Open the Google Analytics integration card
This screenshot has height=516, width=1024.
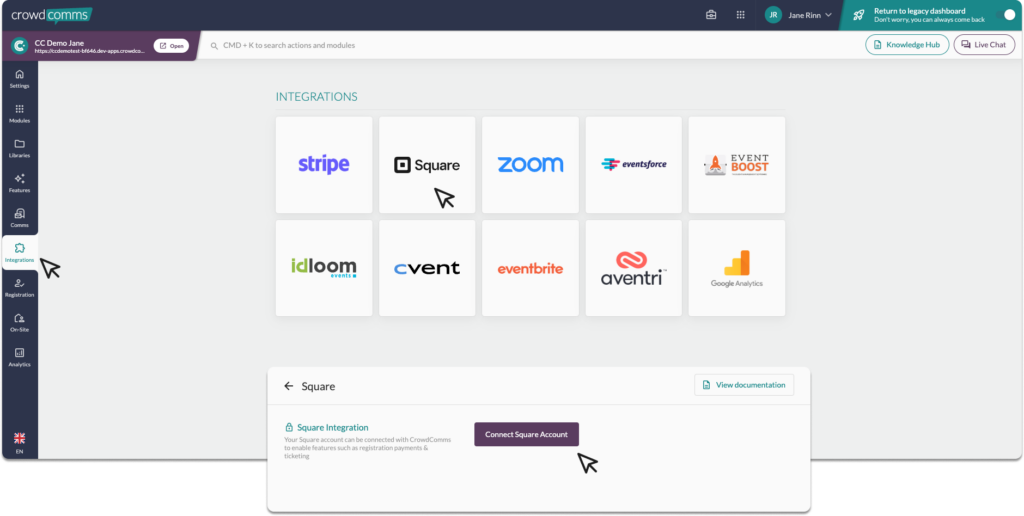pos(737,268)
